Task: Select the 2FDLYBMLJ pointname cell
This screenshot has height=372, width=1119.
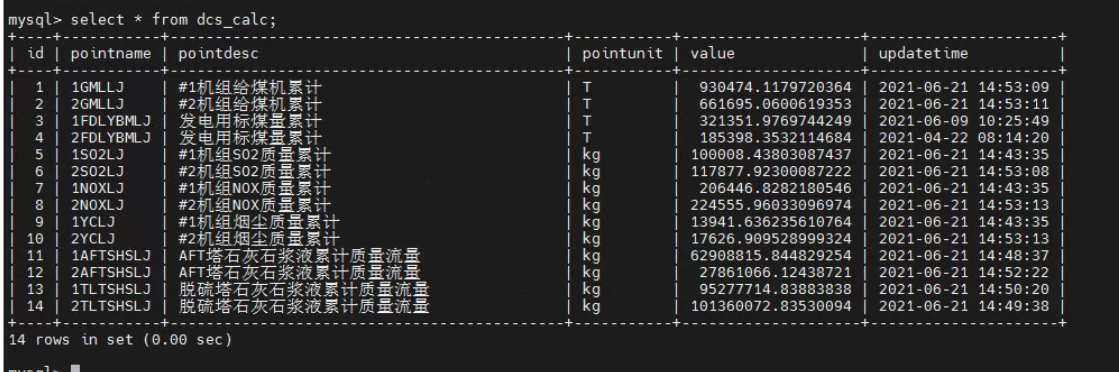Action: click(111, 138)
